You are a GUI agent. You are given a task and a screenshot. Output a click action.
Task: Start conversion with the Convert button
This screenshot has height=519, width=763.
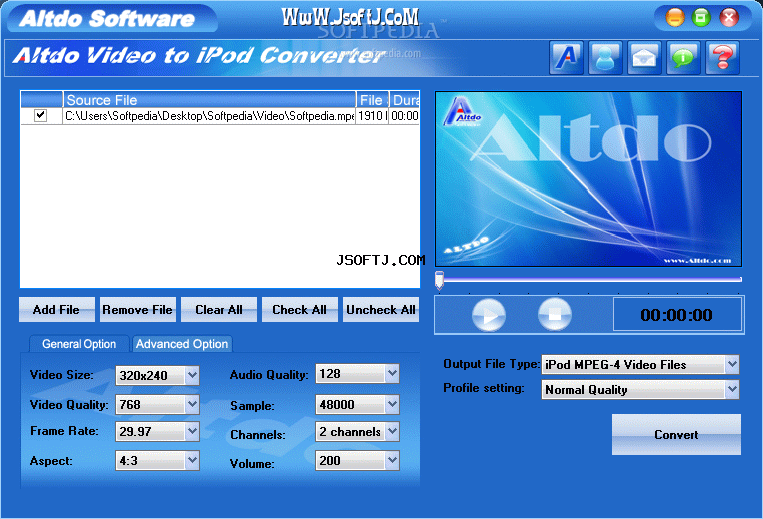pos(676,434)
